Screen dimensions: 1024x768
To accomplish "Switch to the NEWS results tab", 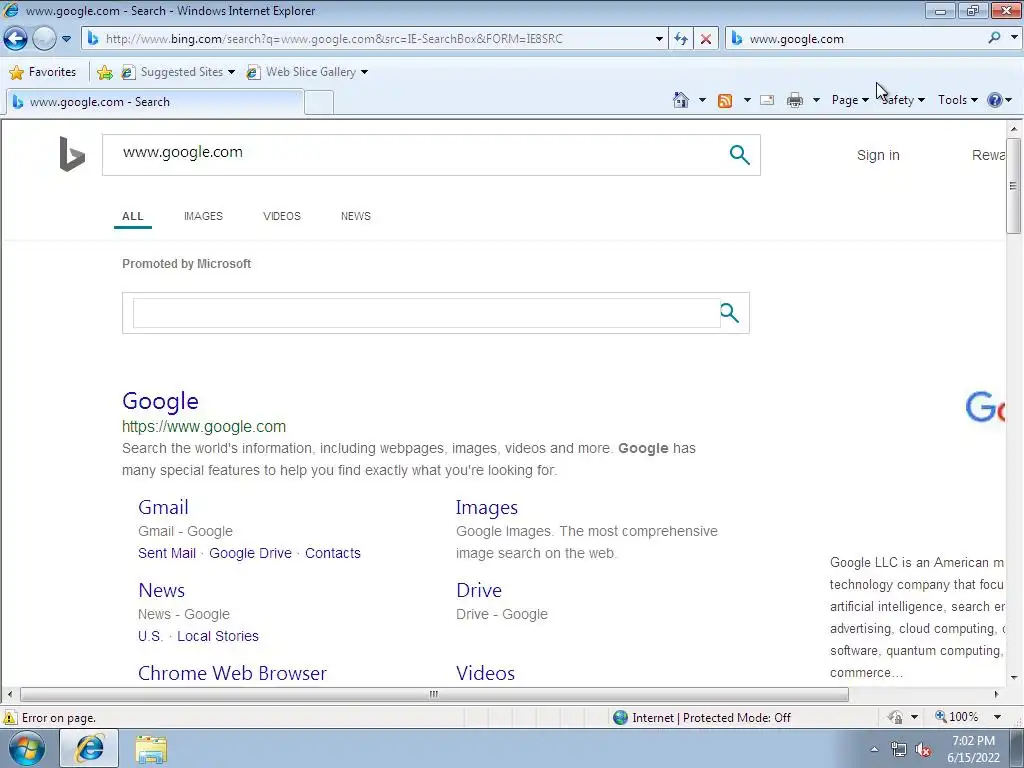I will point(355,216).
